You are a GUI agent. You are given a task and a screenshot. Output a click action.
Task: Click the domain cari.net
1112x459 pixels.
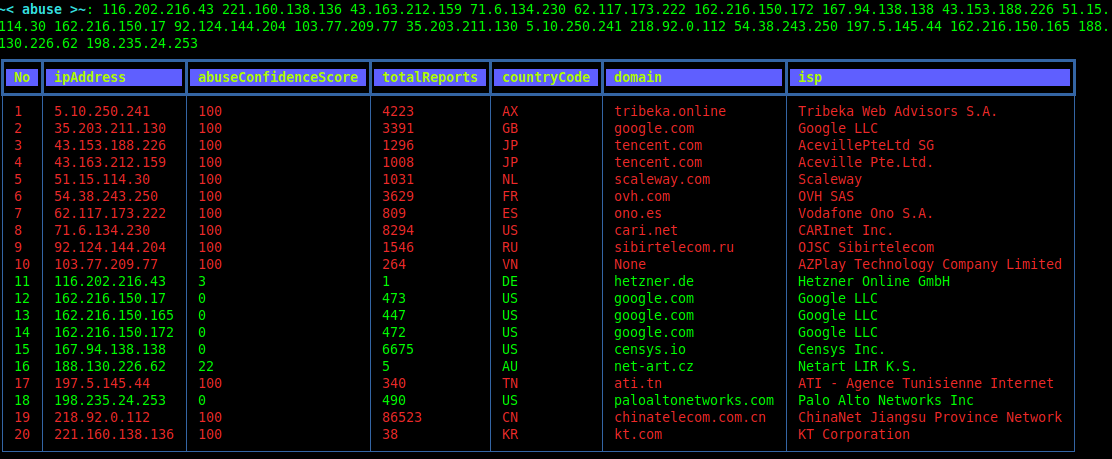646,231
